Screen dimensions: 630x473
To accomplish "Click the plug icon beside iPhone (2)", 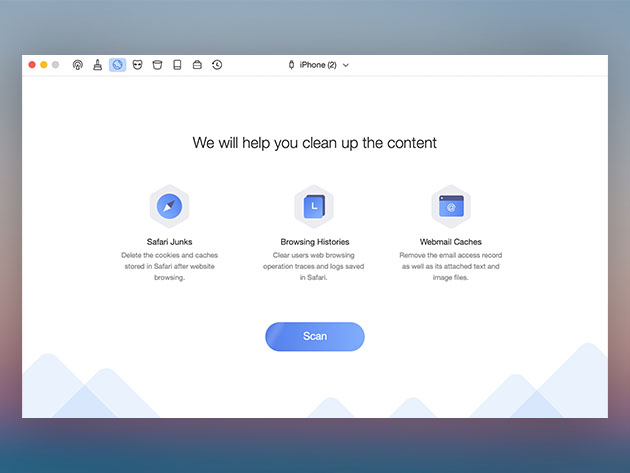I will click(x=291, y=65).
